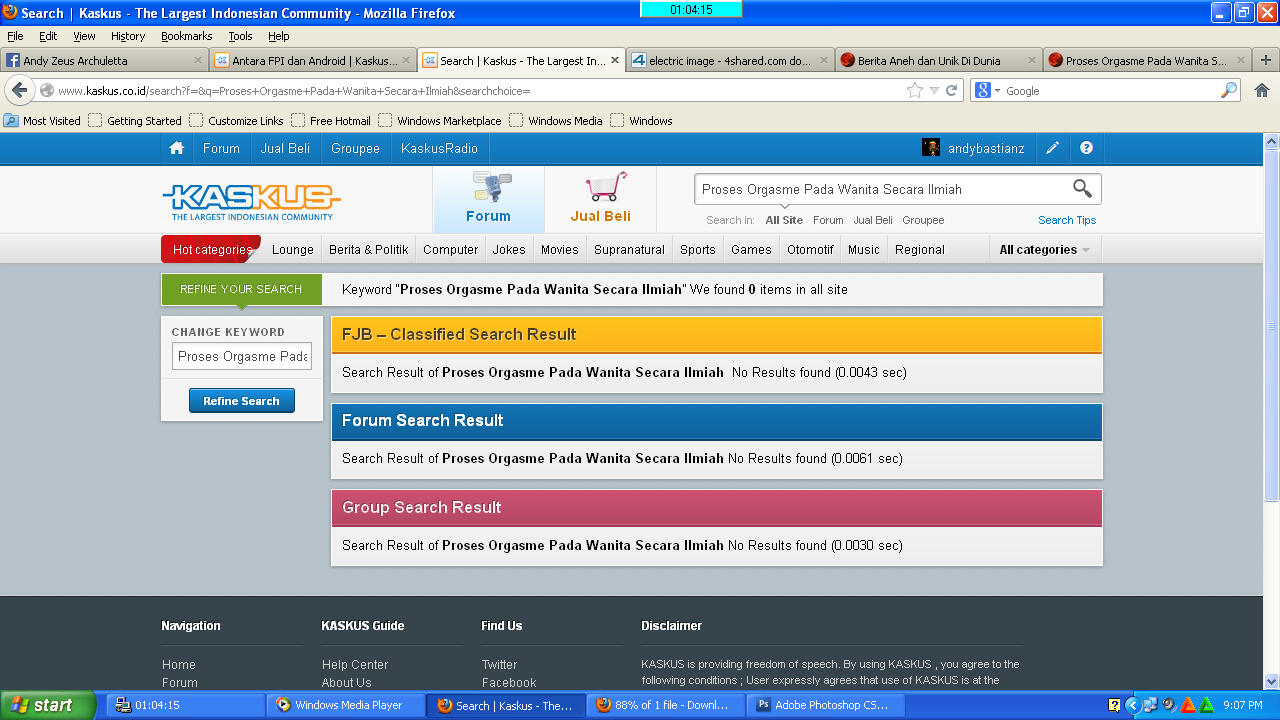Click the Change Keyword input field

click(x=242, y=356)
